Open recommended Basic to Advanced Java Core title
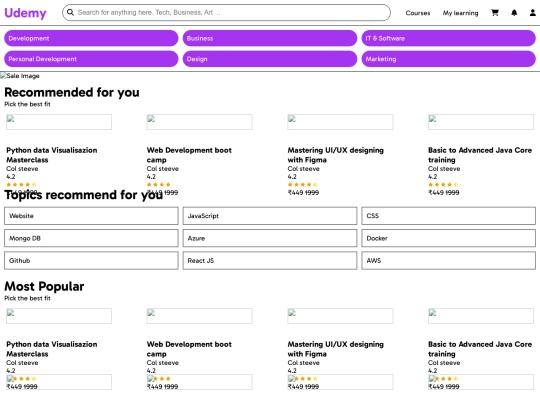The width and height of the screenshot is (540, 405). click(480, 155)
